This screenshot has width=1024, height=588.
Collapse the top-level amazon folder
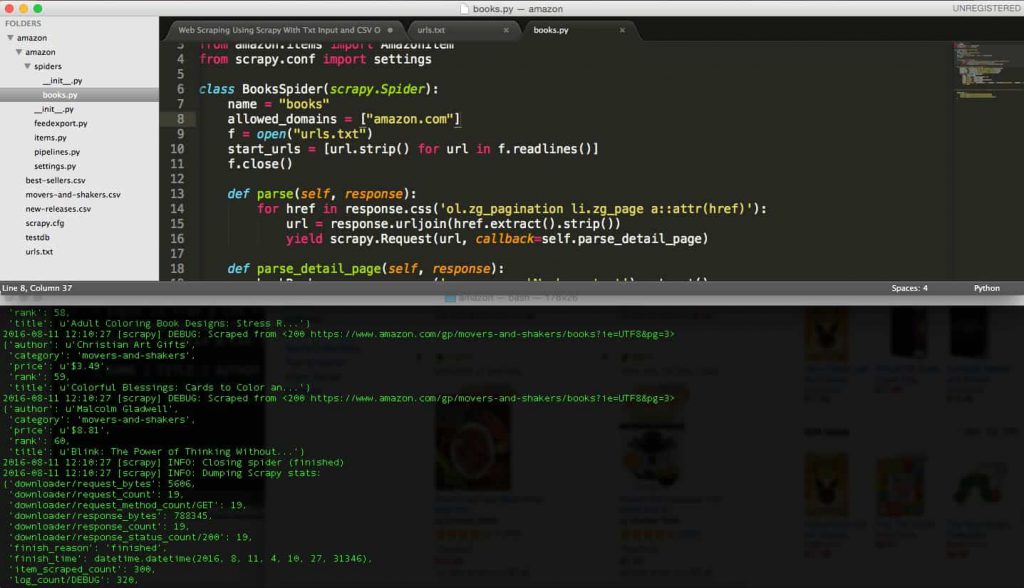[x=9, y=38]
